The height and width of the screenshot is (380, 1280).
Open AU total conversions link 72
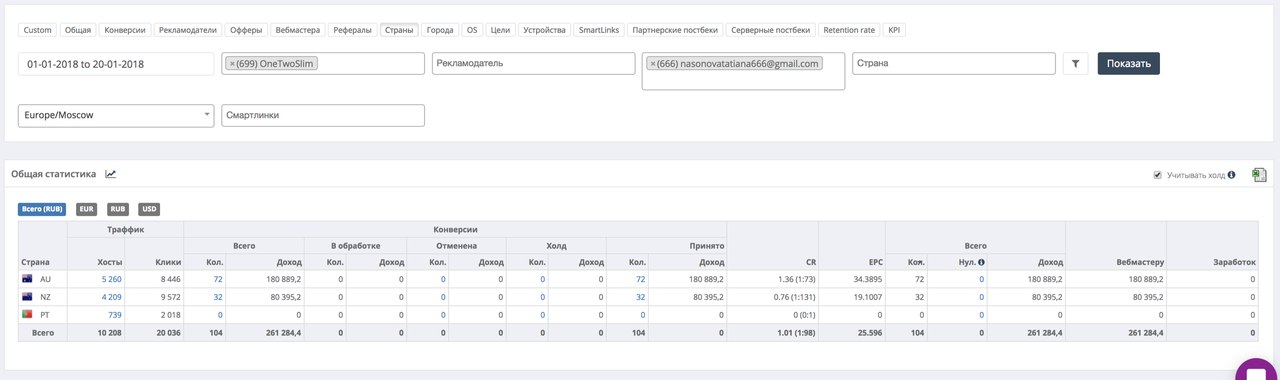click(217, 280)
